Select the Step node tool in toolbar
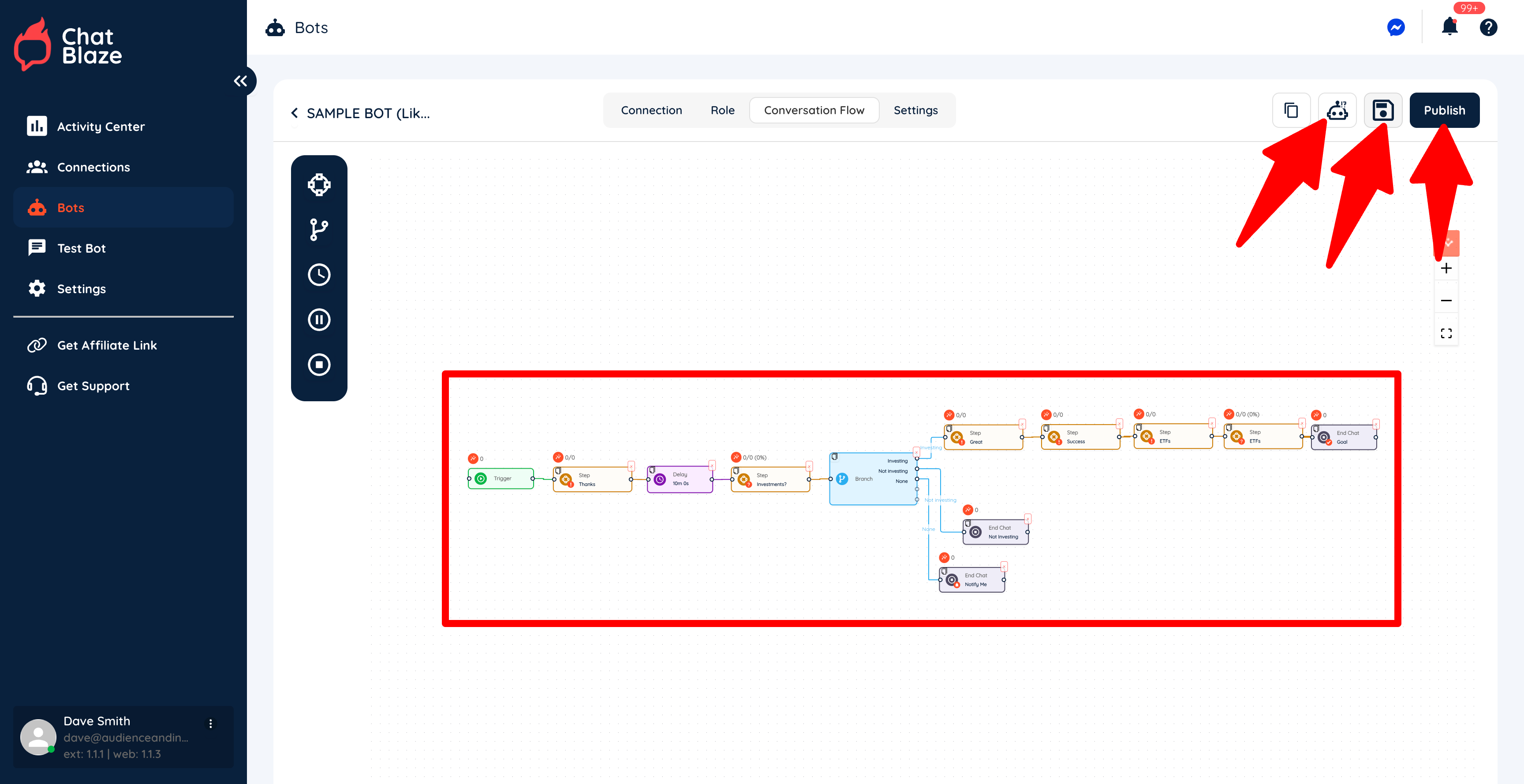Image resolution: width=1524 pixels, height=784 pixels. coord(319,185)
